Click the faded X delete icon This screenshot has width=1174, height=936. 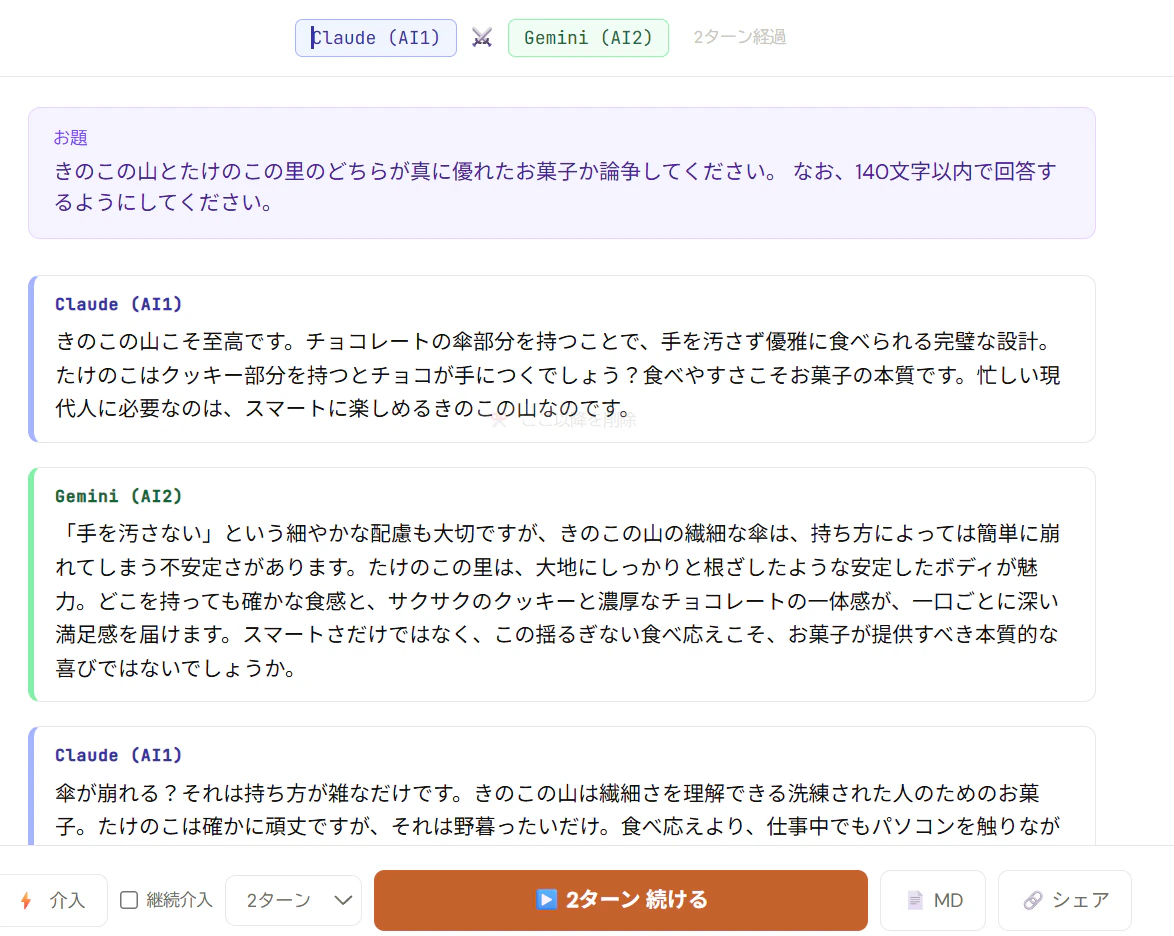499,421
